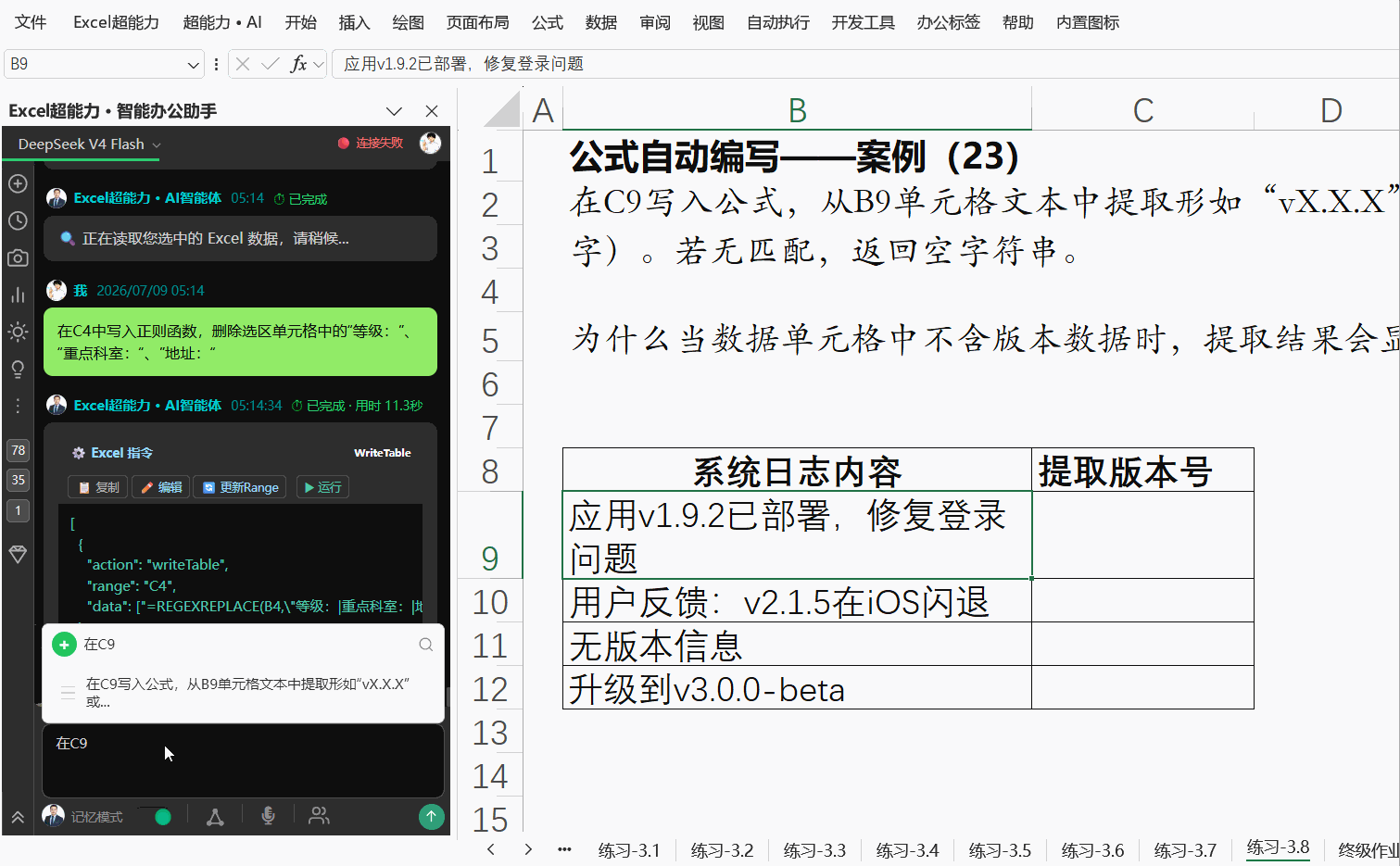Switch to sheet tab 练习-3.7
Screen dimensions: 1400x866
[1185, 850]
